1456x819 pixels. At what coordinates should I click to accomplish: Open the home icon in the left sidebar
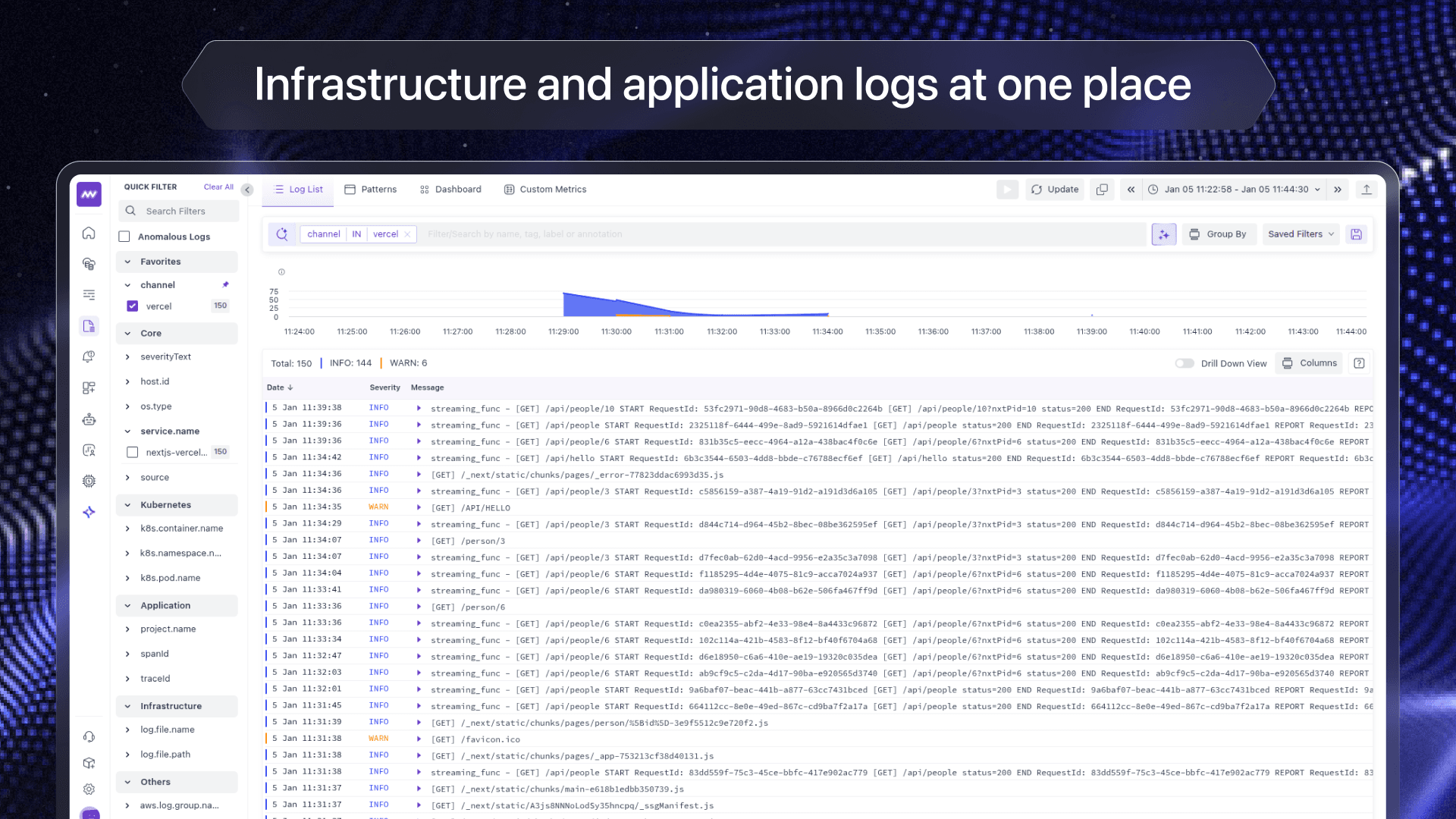point(89,233)
